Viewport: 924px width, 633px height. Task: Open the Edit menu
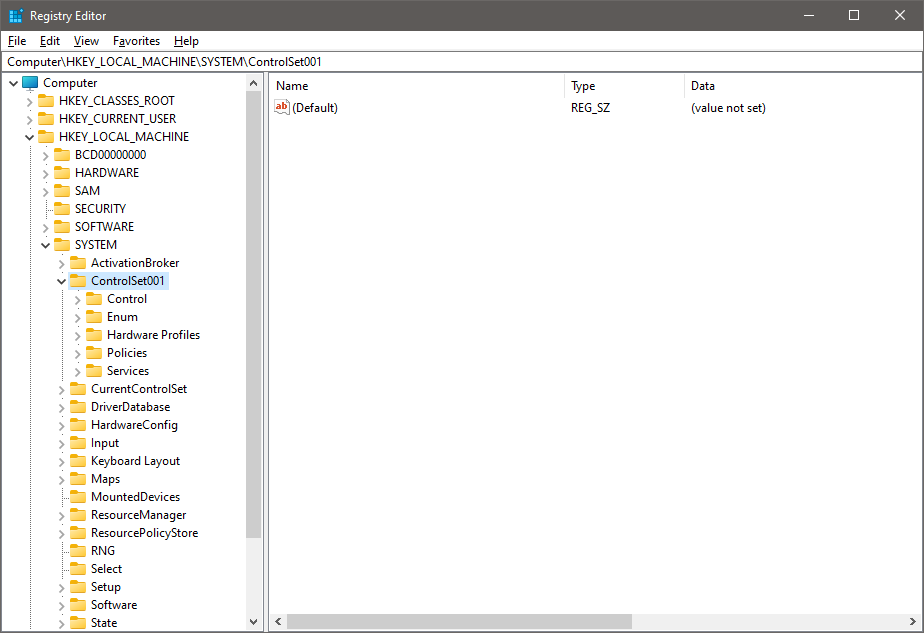(50, 41)
